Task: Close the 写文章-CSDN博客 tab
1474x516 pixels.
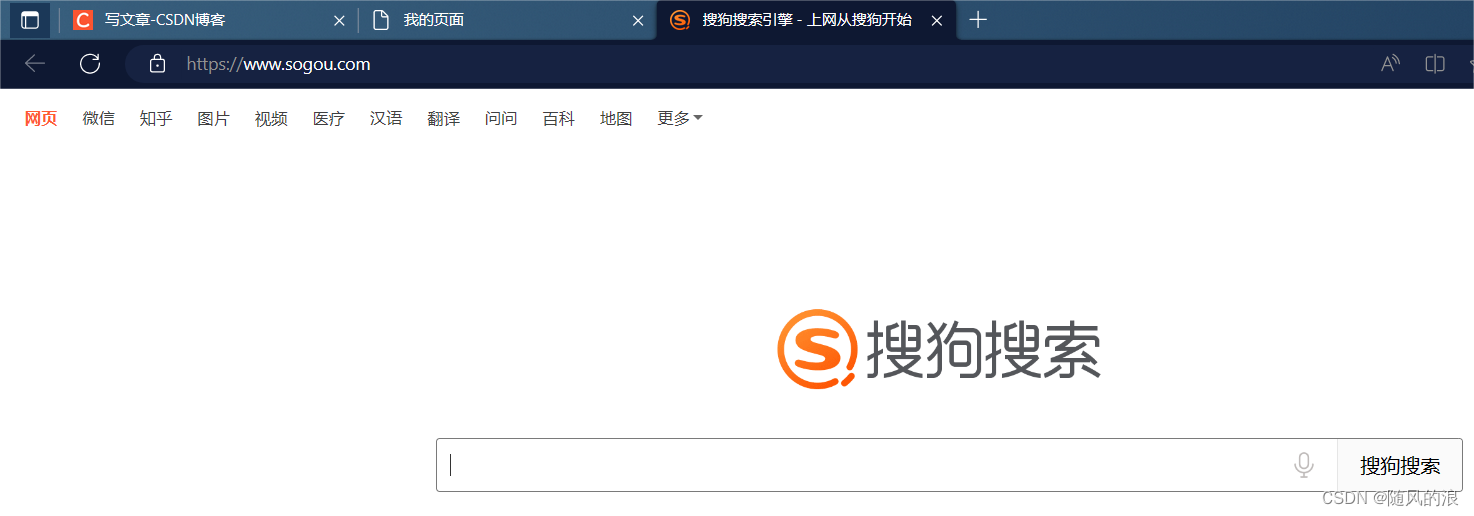Action: coord(339,20)
